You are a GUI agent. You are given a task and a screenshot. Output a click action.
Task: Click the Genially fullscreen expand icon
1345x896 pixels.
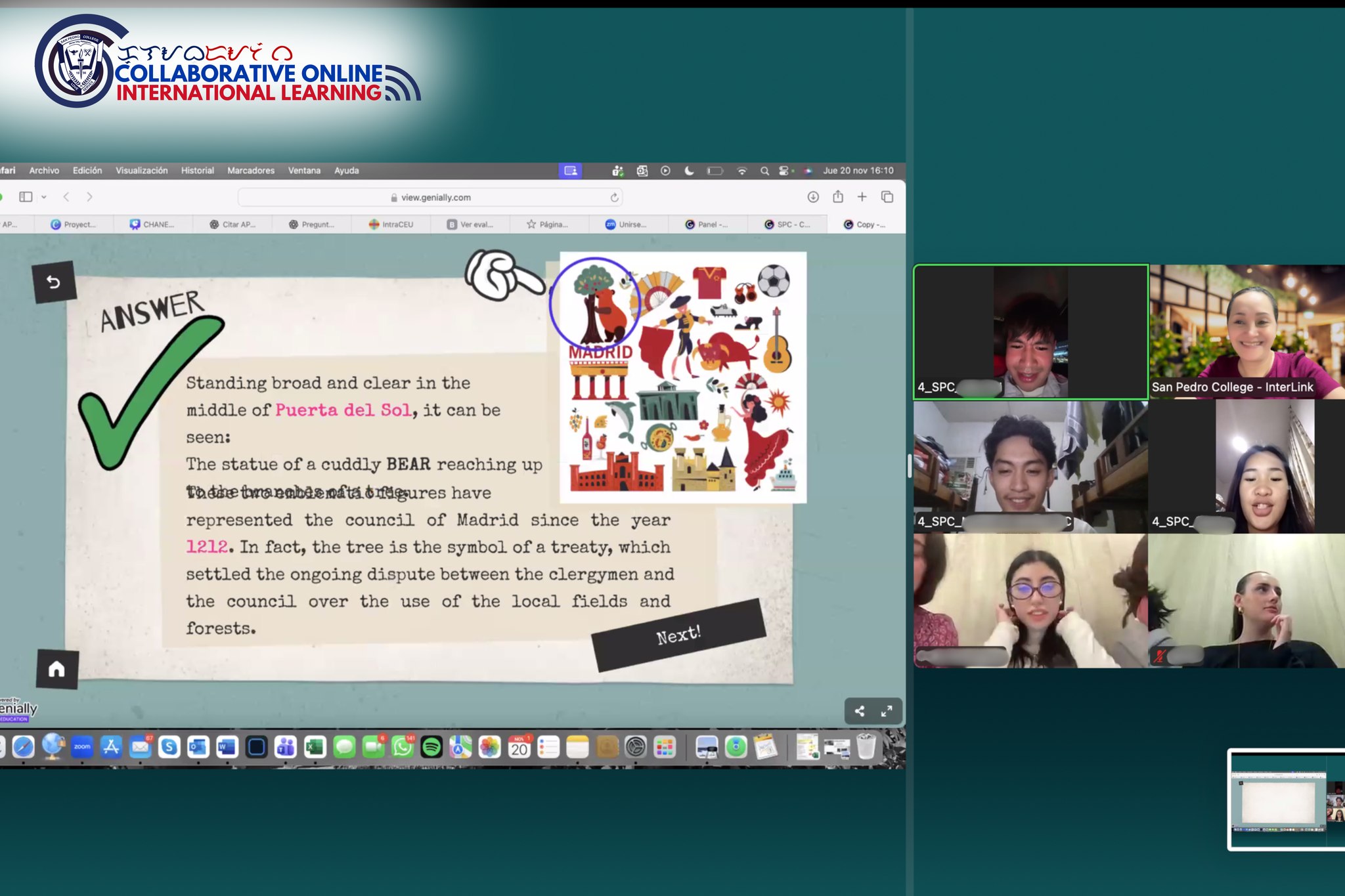[x=887, y=711]
